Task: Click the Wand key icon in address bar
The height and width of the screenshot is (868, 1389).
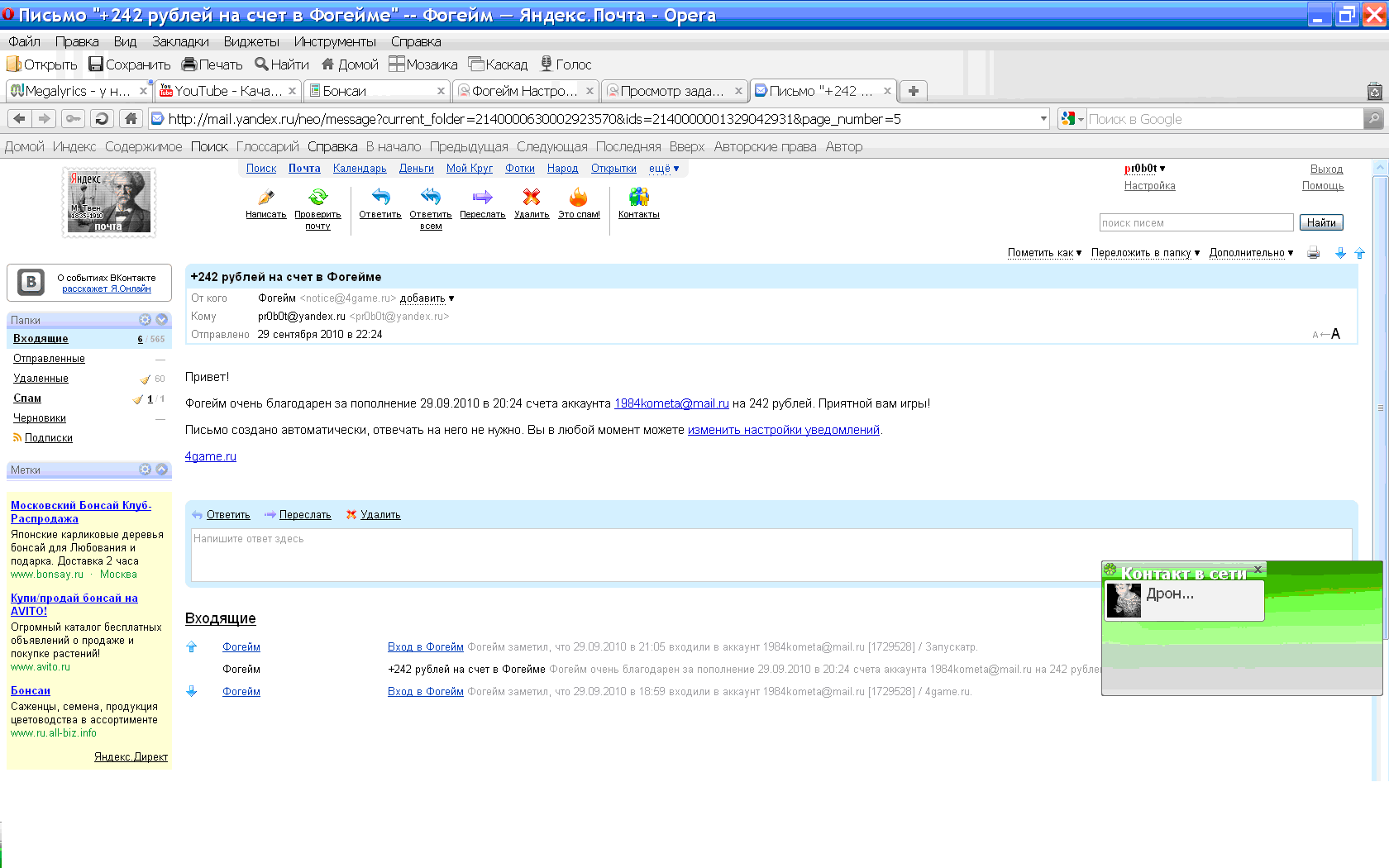Action: (74, 119)
